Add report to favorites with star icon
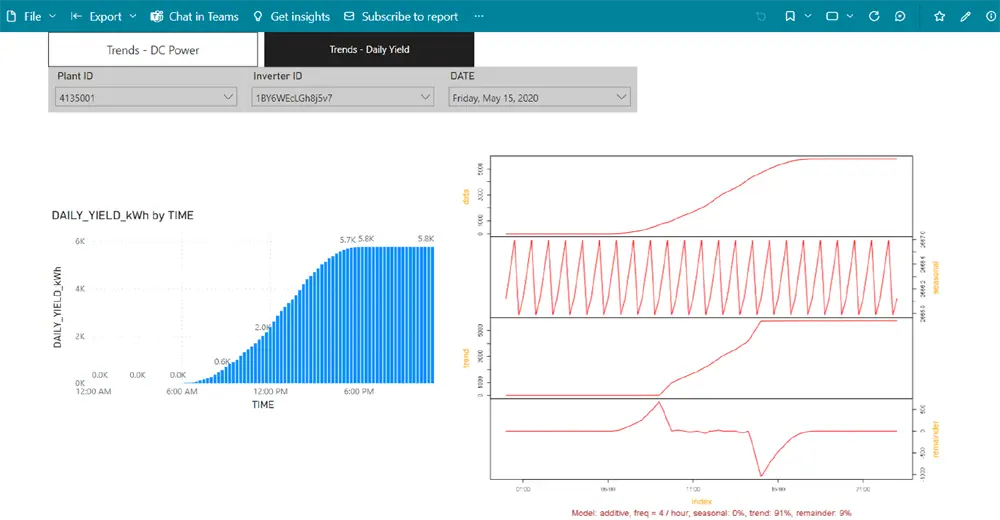The height and width of the screenshot is (520, 1000). (x=939, y=17)
